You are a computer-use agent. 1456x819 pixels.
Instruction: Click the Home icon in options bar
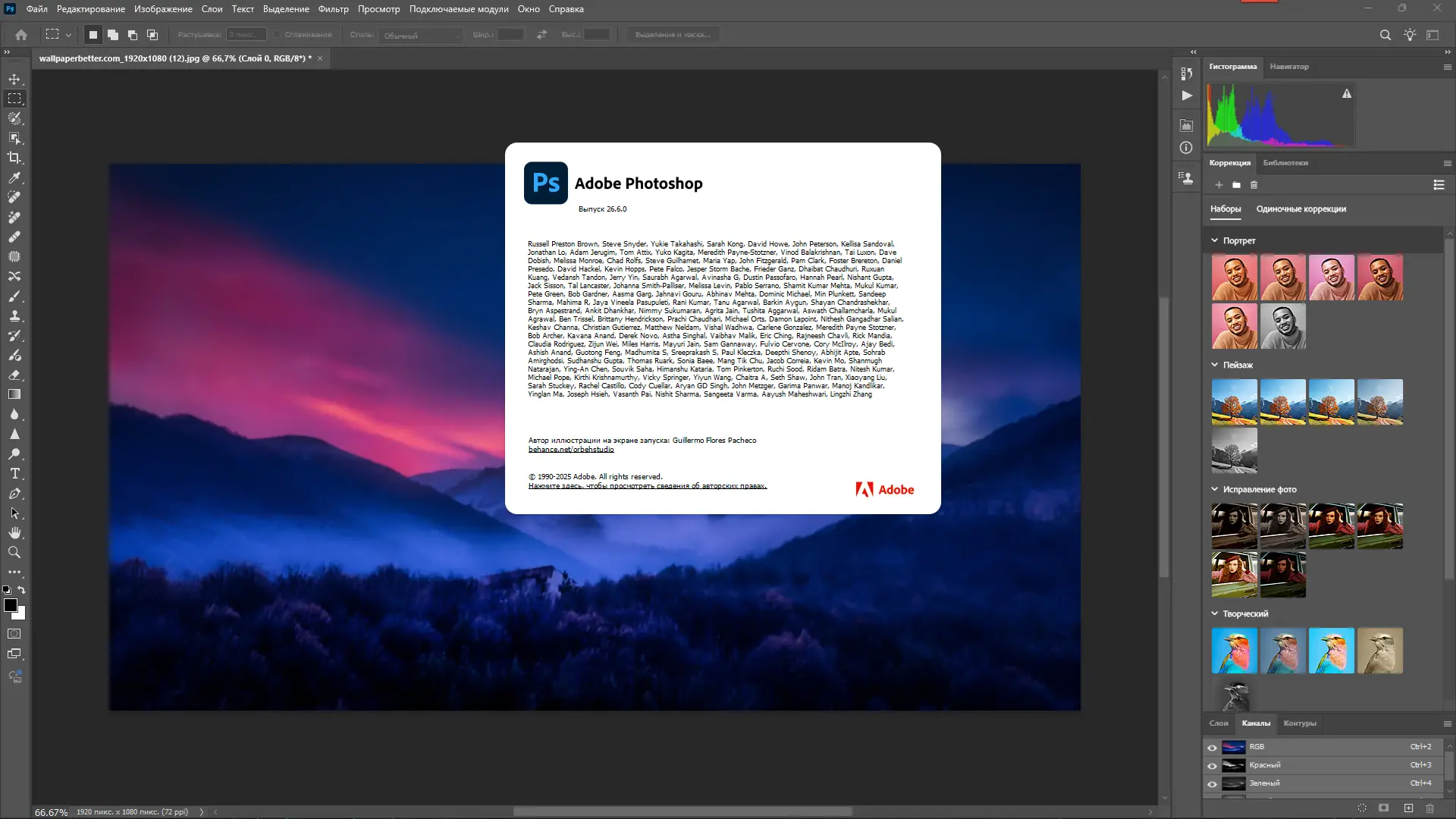coord(21,35)
